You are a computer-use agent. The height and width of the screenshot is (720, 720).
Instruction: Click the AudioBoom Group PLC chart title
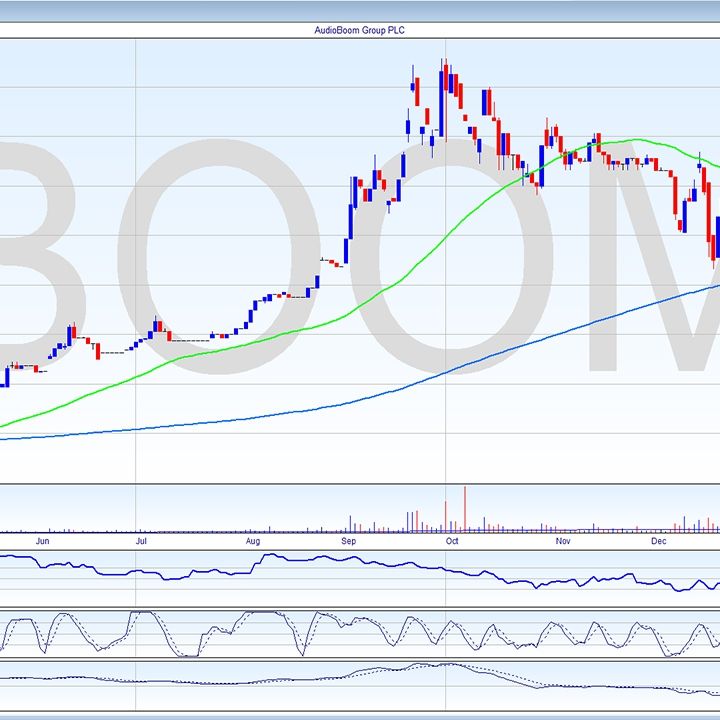pos(360,30)
